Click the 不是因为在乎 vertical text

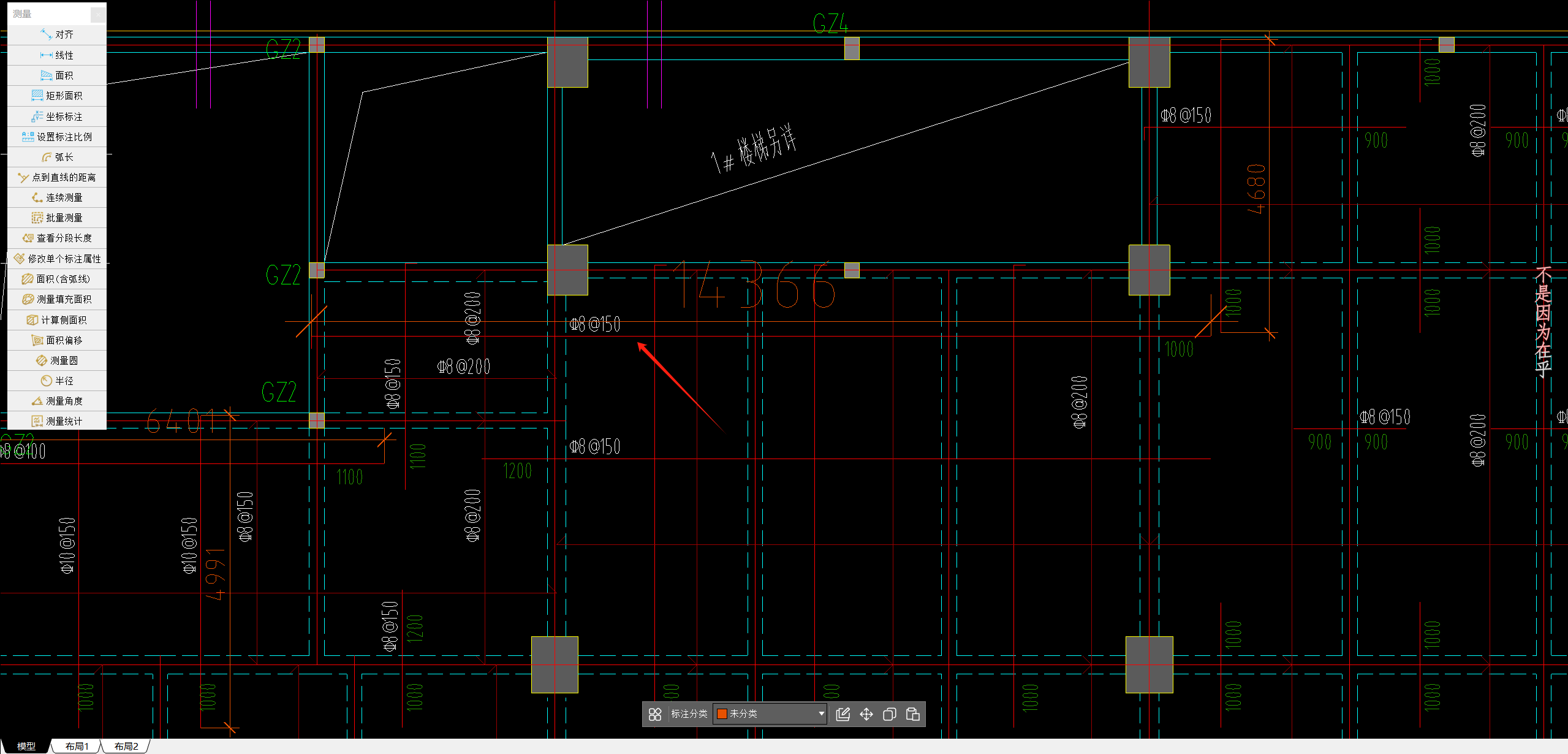coord(1543,322)
